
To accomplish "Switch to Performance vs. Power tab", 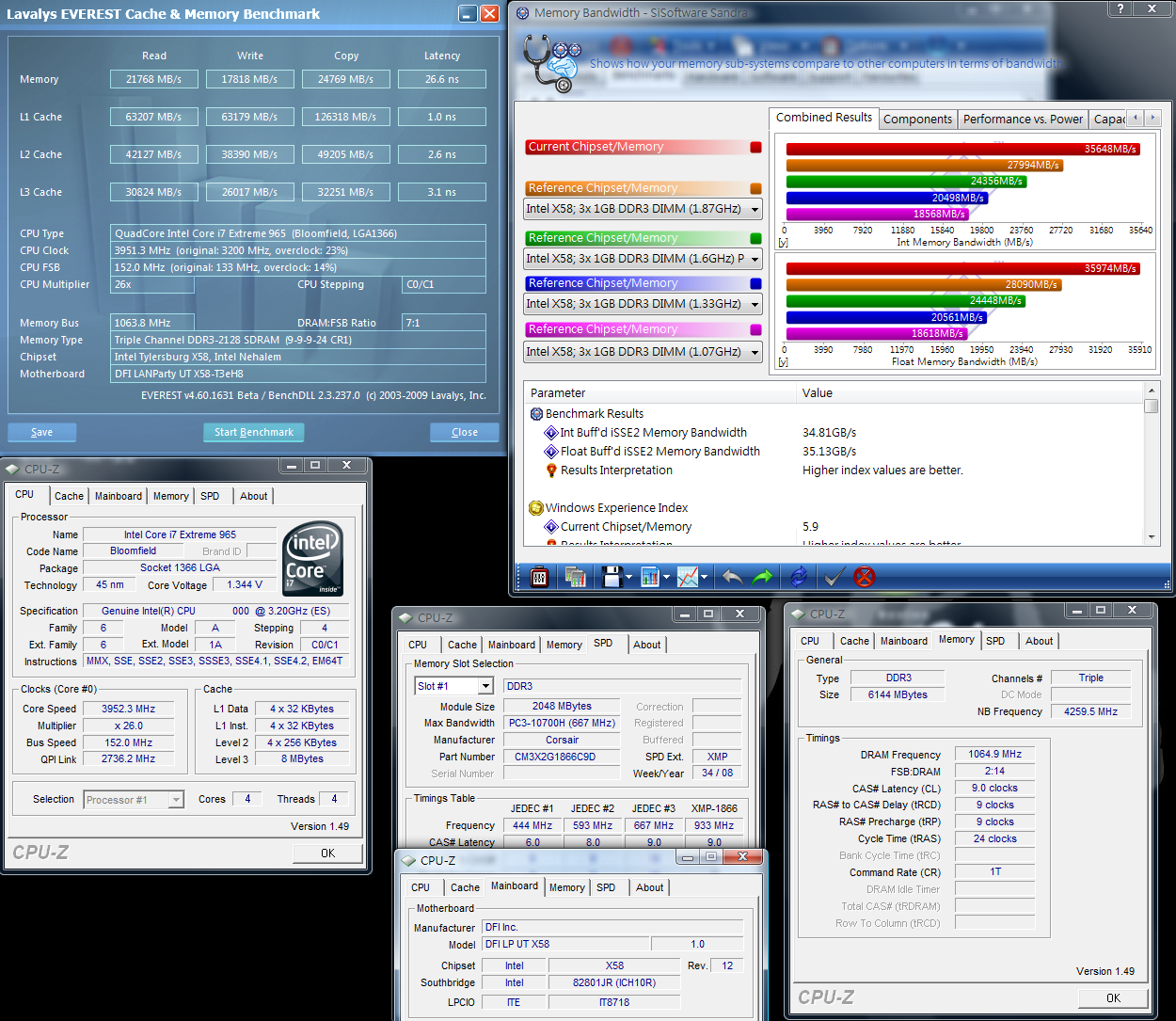I will (x=1023, y=119).
